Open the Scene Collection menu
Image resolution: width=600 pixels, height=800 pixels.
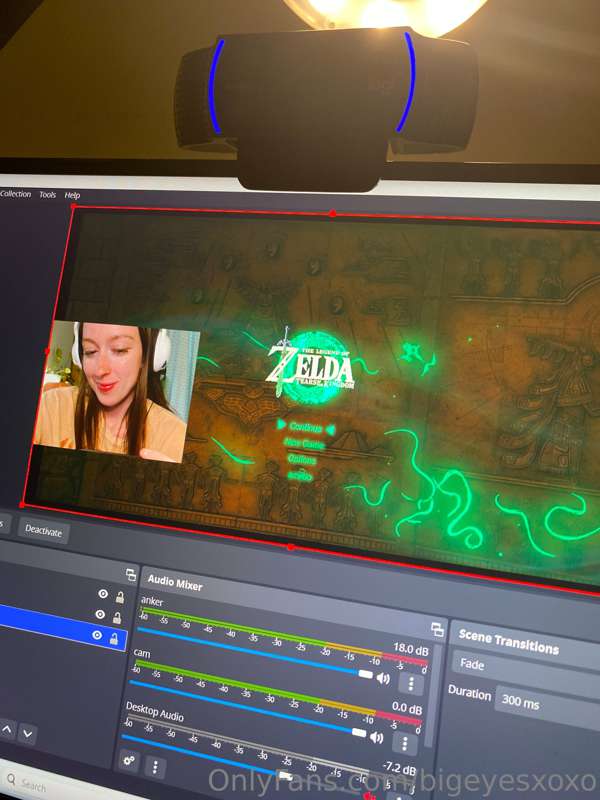tap(15, 194)
